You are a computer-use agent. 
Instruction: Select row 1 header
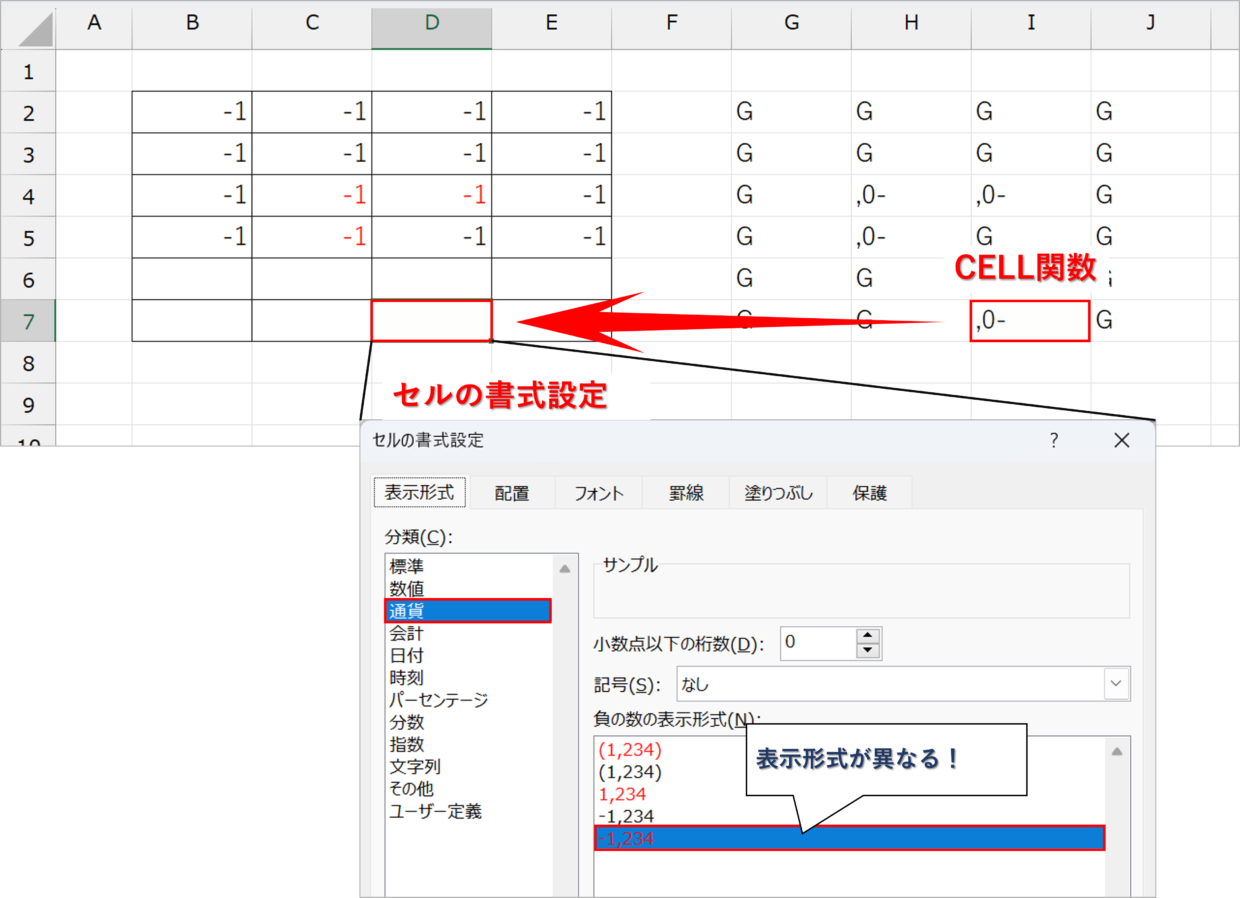[28, 71]
